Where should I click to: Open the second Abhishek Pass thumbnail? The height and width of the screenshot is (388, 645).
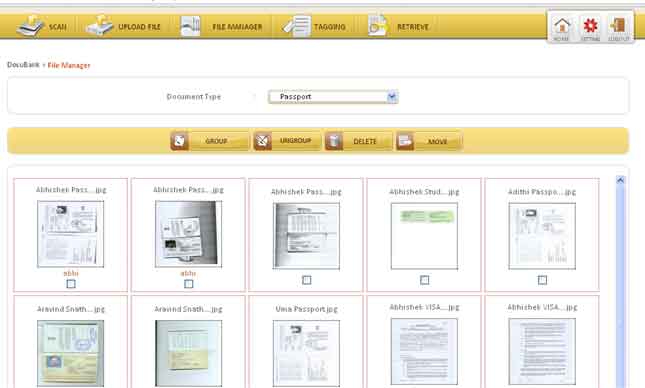click(188, 234)
